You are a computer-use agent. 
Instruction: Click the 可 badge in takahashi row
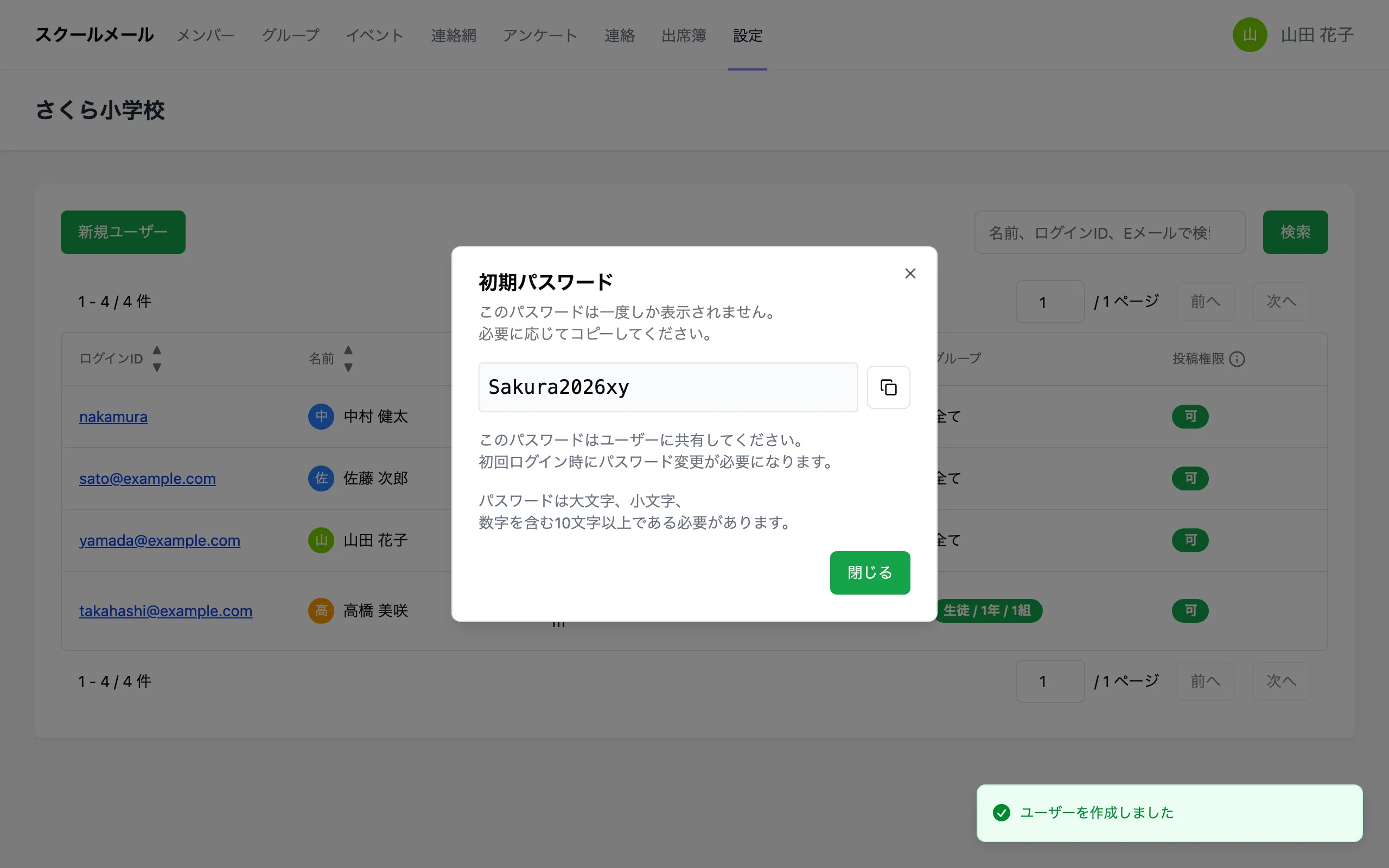coord(1190,611)
